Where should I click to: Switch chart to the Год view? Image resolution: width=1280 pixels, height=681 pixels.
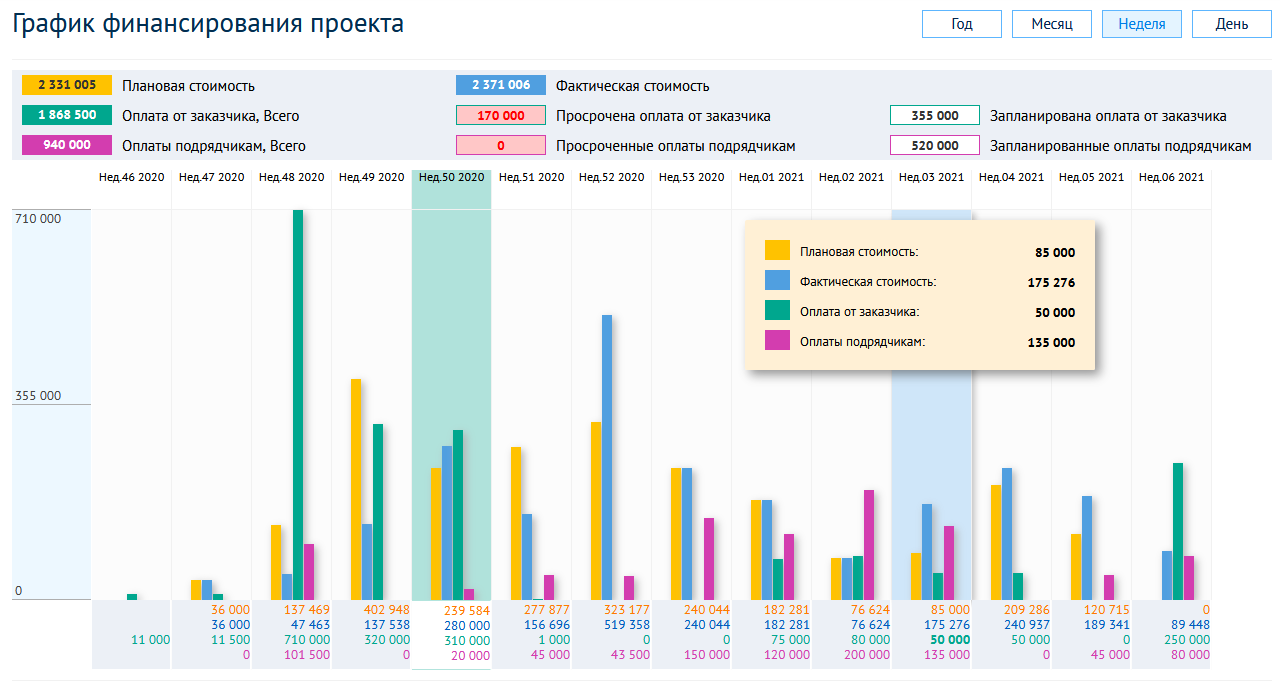[962, 24]
